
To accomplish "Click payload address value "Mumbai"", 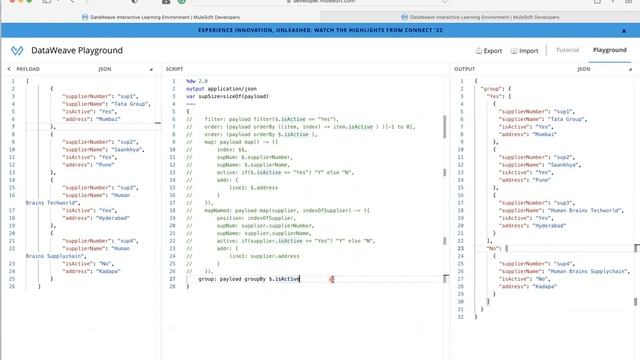I will (x=108, y=119).
